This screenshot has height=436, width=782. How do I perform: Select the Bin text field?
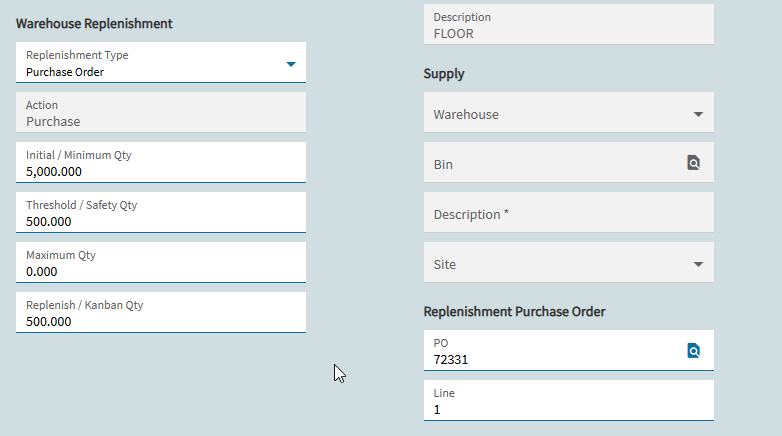[x=554, y=163]
